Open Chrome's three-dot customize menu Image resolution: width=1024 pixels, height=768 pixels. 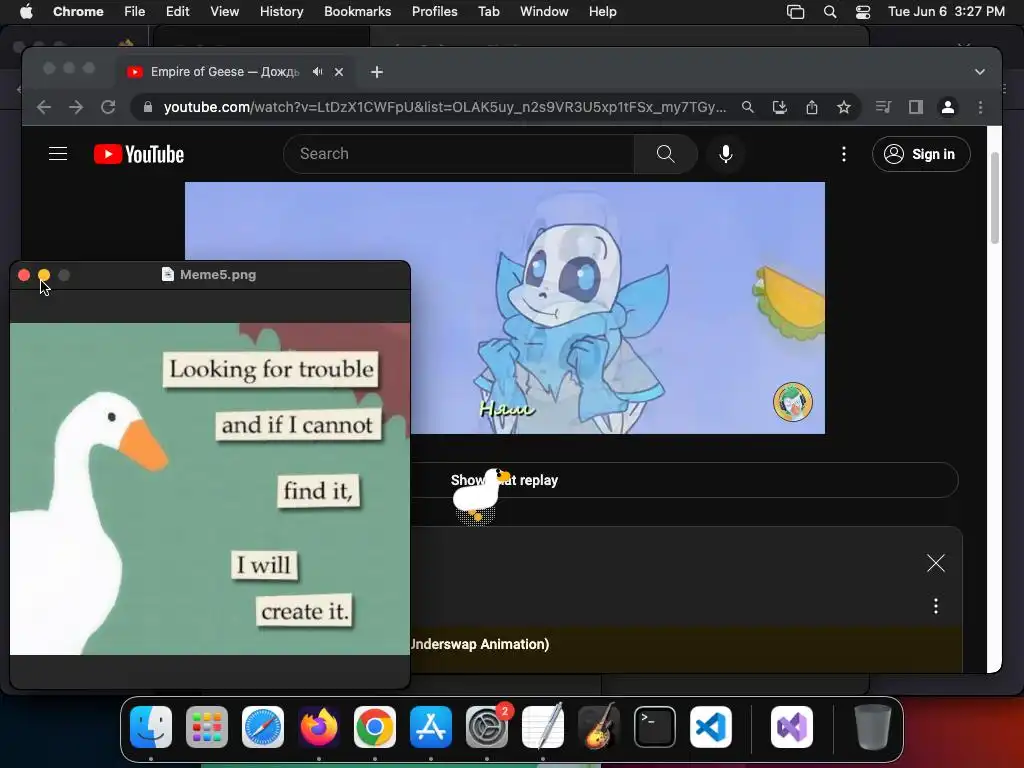980,107
